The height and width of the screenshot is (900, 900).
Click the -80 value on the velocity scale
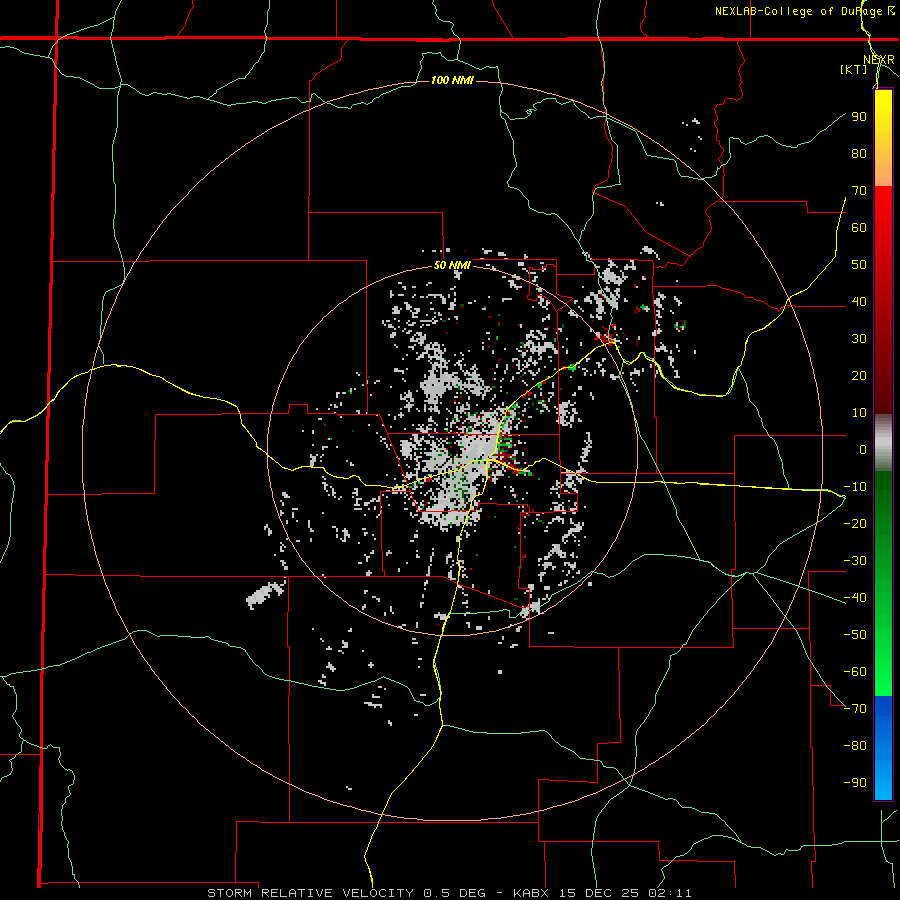pos(855,746)
